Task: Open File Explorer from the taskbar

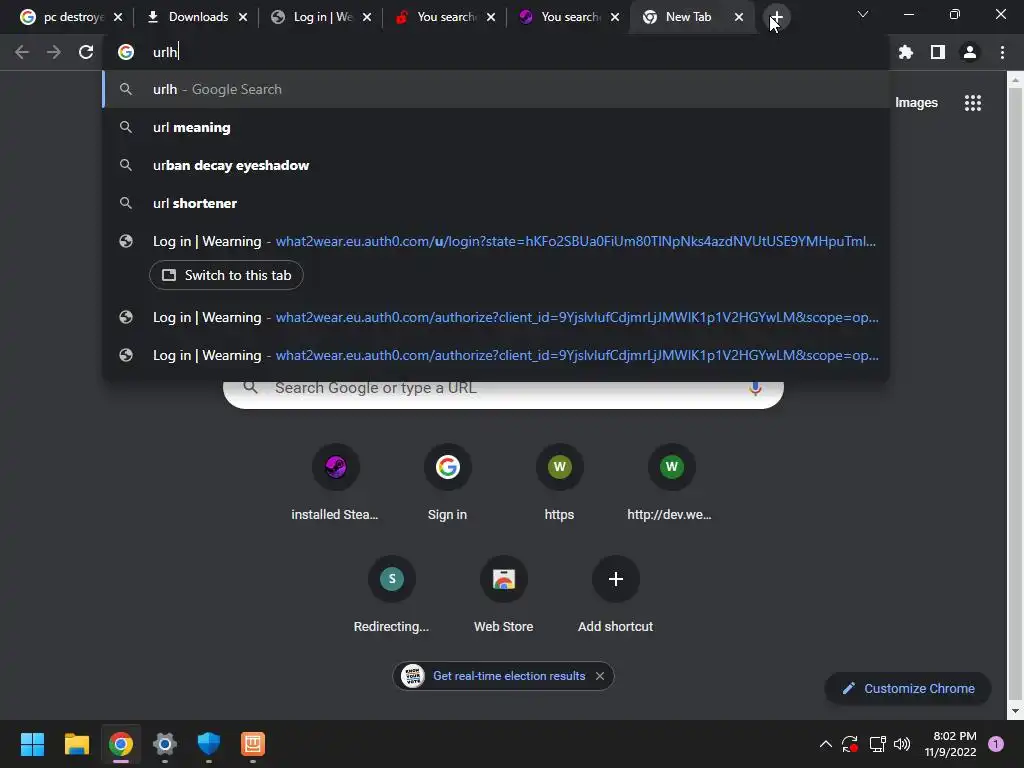Action: point(76,744)
